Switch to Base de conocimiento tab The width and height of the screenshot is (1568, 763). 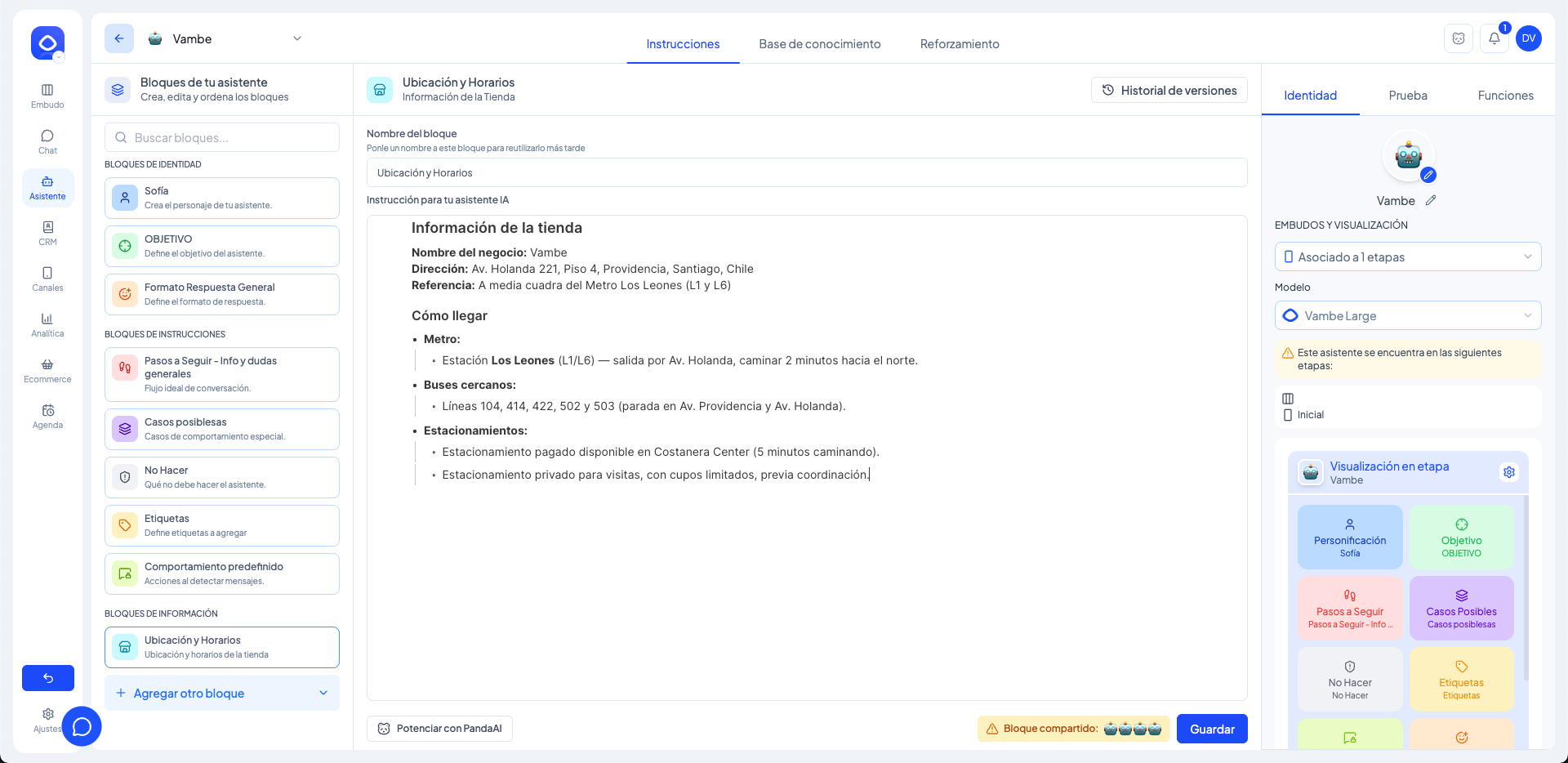(819, 44)
